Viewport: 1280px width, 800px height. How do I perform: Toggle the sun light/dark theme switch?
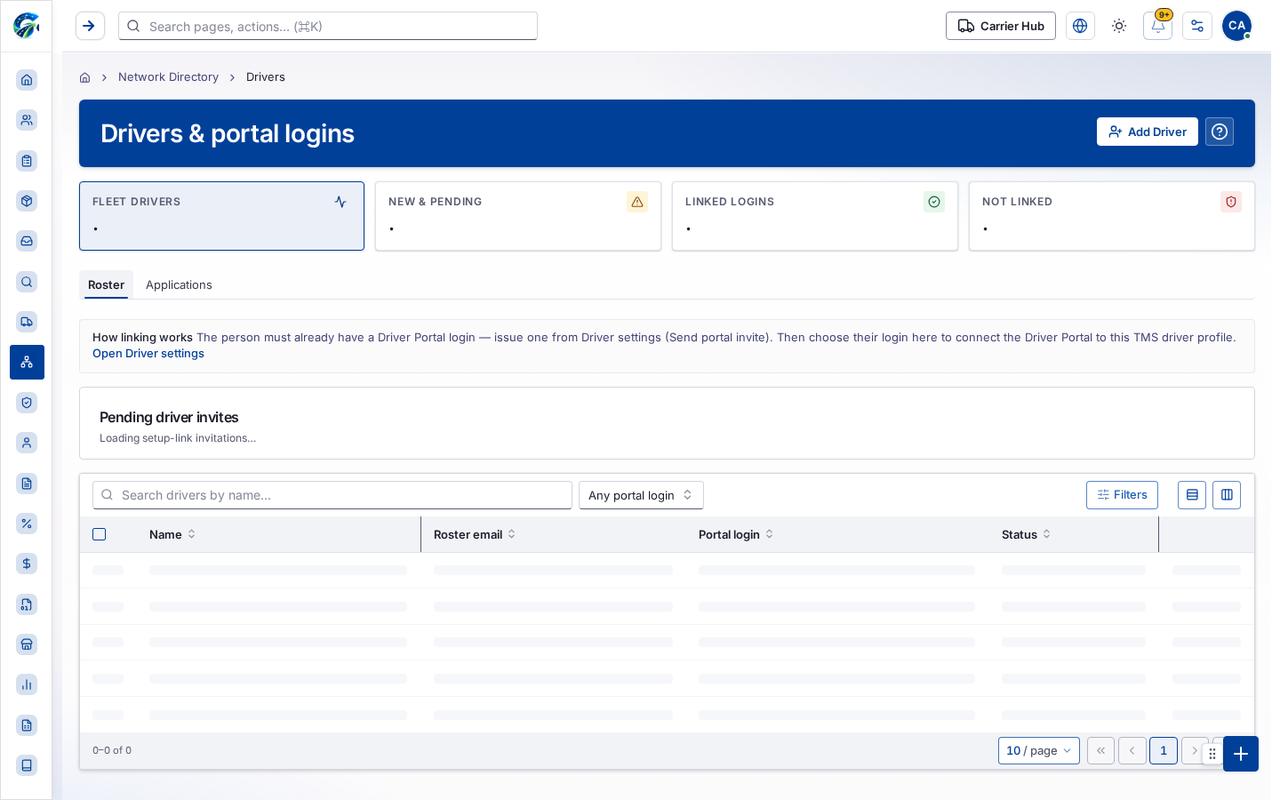[x=1119, y=26]
